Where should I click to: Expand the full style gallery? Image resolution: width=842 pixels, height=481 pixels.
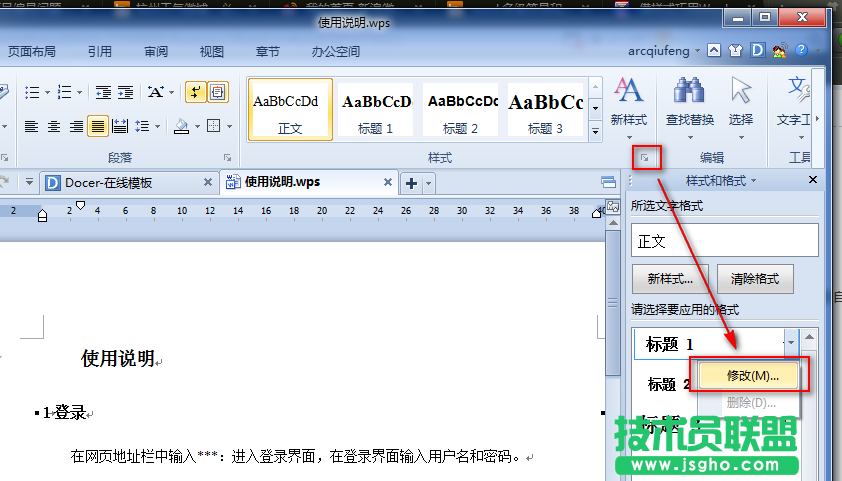596,130
